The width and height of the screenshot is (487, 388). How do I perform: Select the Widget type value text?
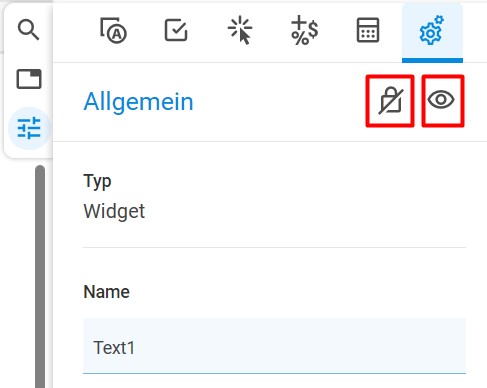coord(114,211)
